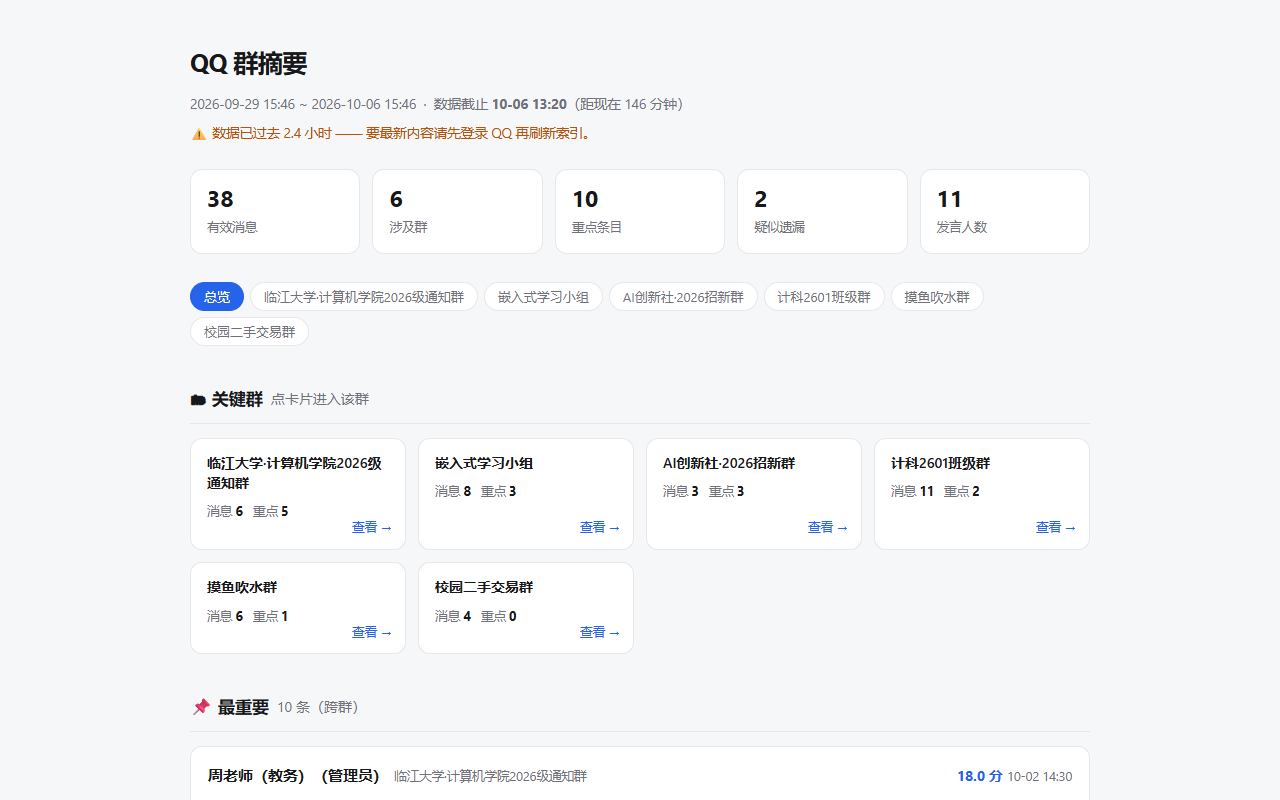
Task: Switch to 嵌入式学习小组 filter chip
Action: coord(543,297)
